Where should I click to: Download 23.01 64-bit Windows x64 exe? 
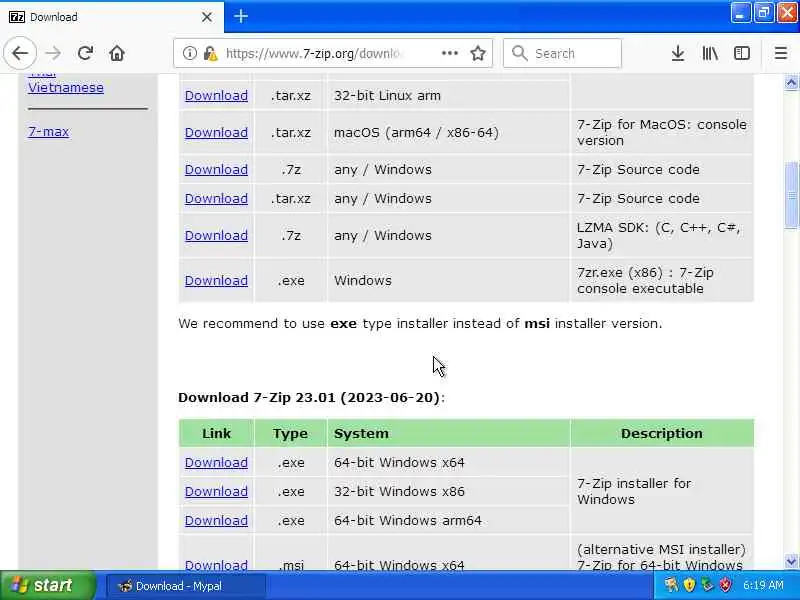click(216, 462)
